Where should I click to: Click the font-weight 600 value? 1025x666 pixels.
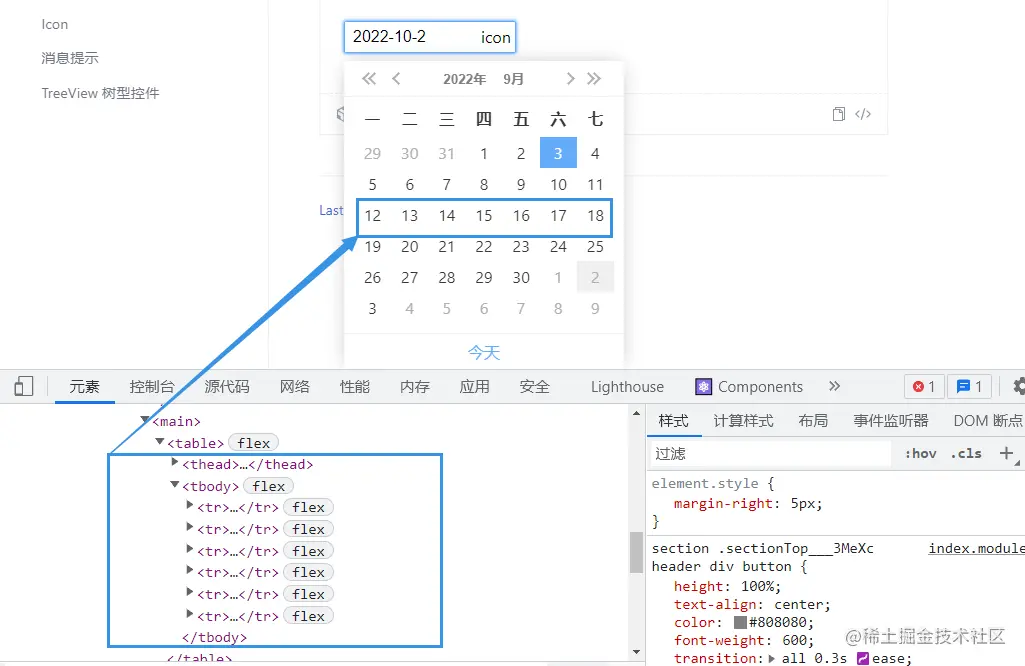coord(794,641)
